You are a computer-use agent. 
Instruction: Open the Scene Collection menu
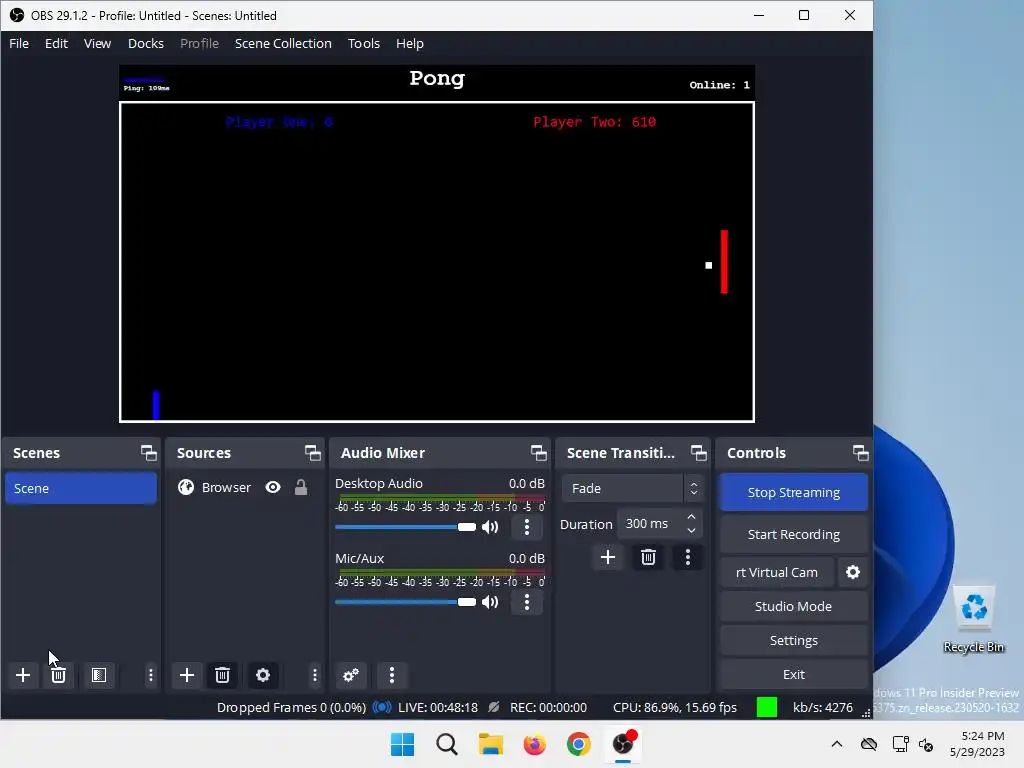click(x=283, y=43)
